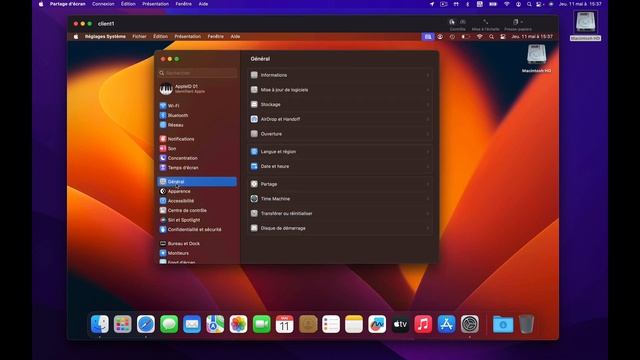Image resolution: width=640 pixels, height=360 pixels.
Task: Select Confidentialité et sécurité in sidebar
Action: pyautogui.click(x=197, y=230)
